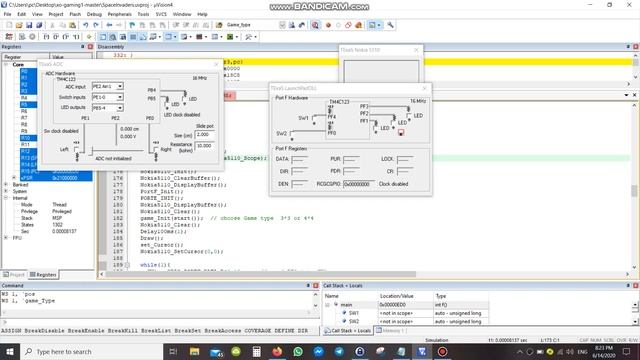Click the New file icon in the toolbar
This screenshot has width=640, height=360.
click(x=9, y=25)
